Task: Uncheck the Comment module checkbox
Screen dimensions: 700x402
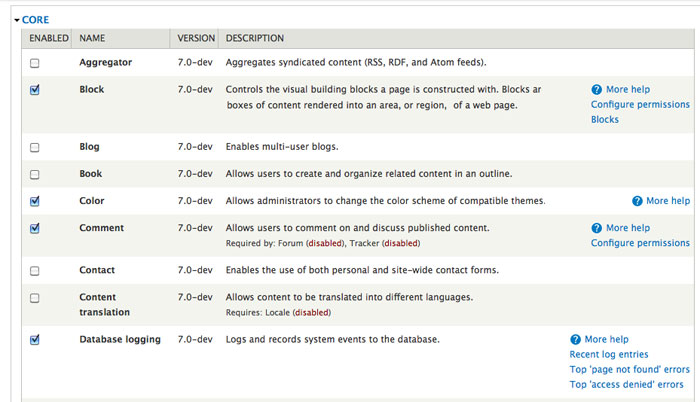Action: [x=35, y=228]
